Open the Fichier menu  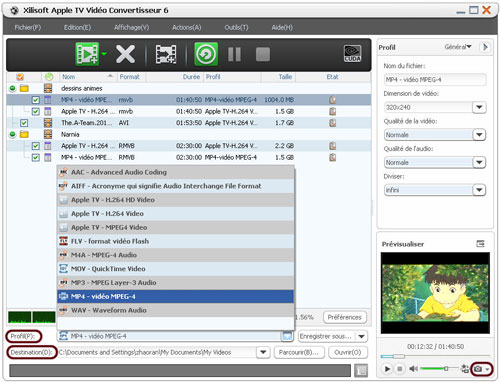click(x=28, y=27)
